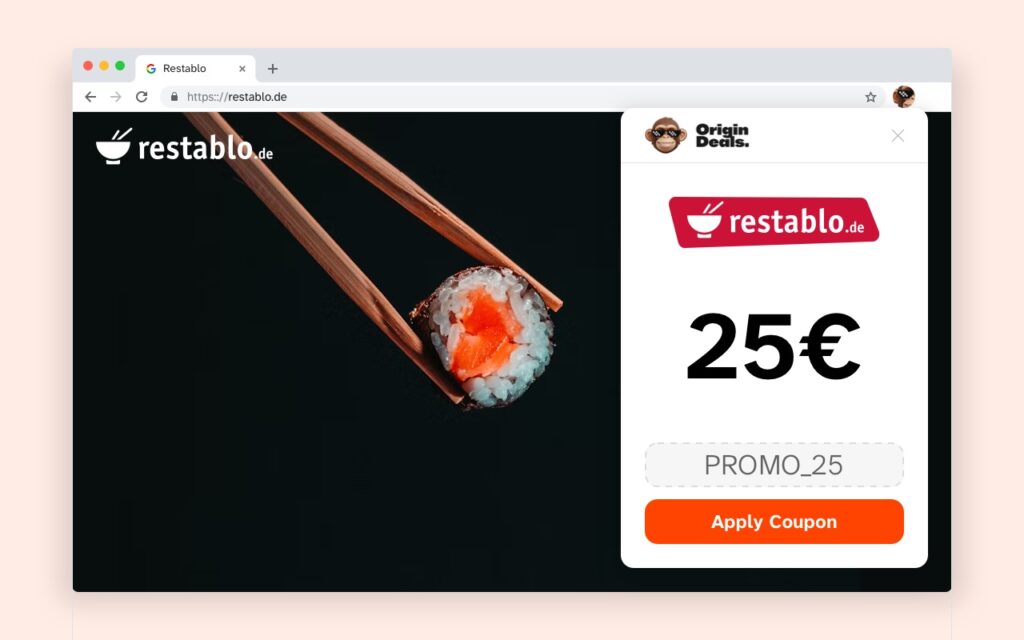Image resolution: width=1024 pixels, height=640 pixels.
Task: Click the padlock icon in the address bar
Action: (174, 97)
